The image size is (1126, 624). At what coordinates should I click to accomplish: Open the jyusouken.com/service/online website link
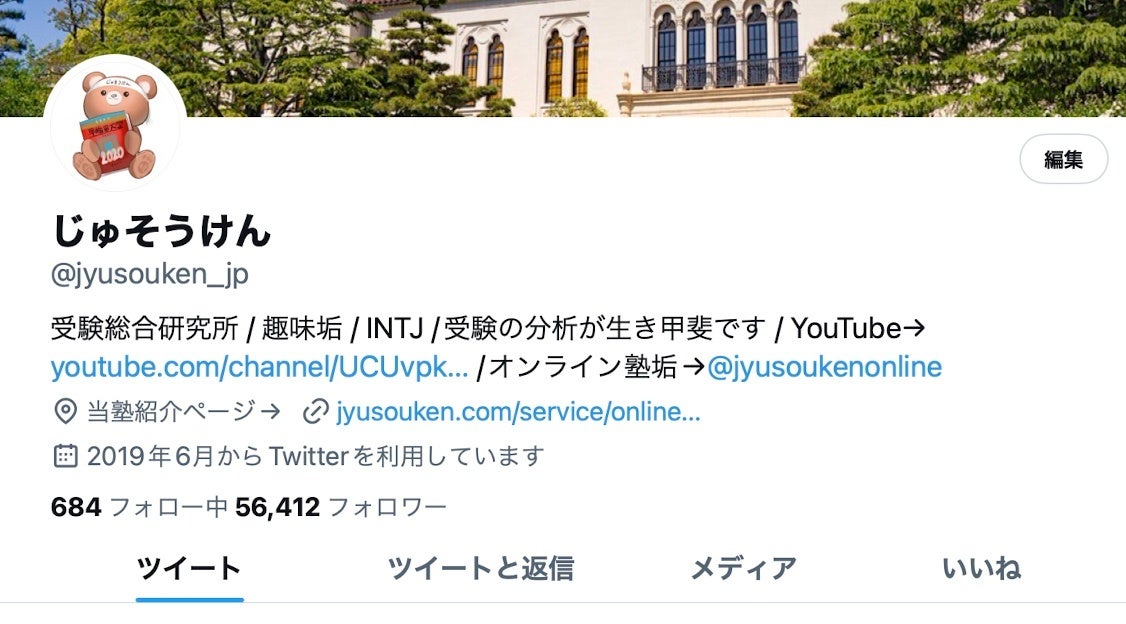pos(518,411)
